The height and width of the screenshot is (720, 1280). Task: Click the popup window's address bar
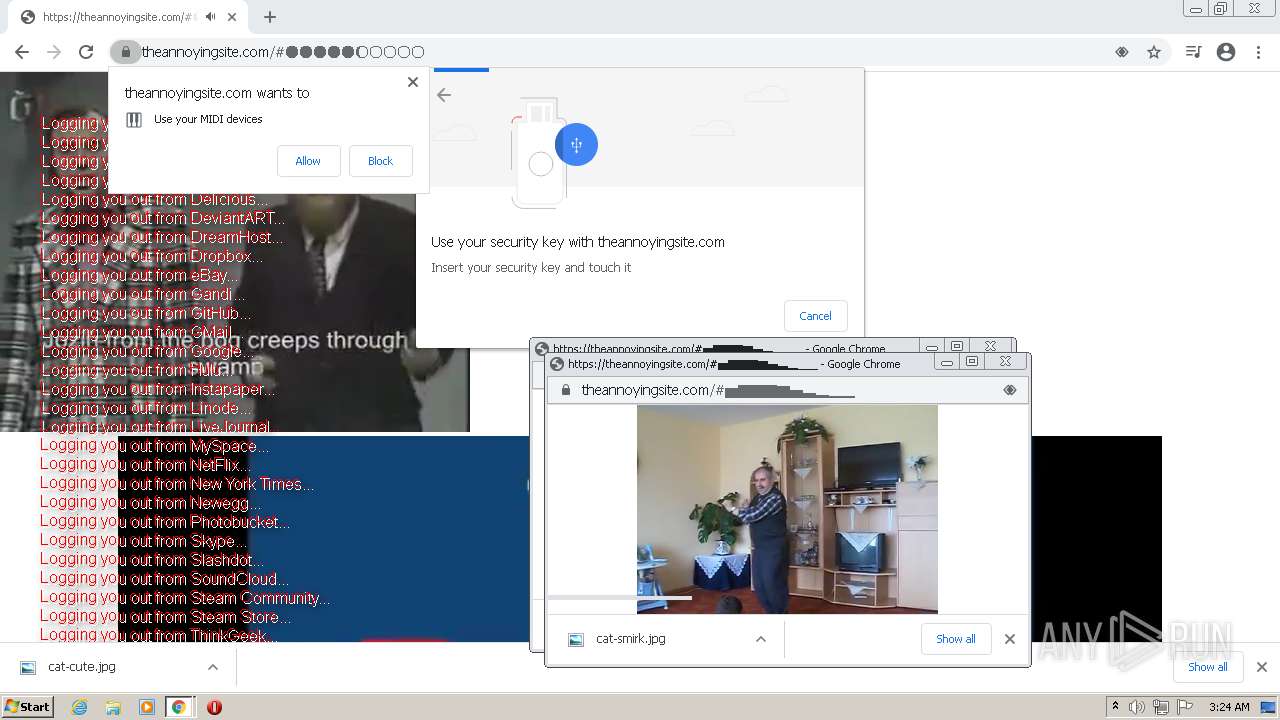click(787, 390)
